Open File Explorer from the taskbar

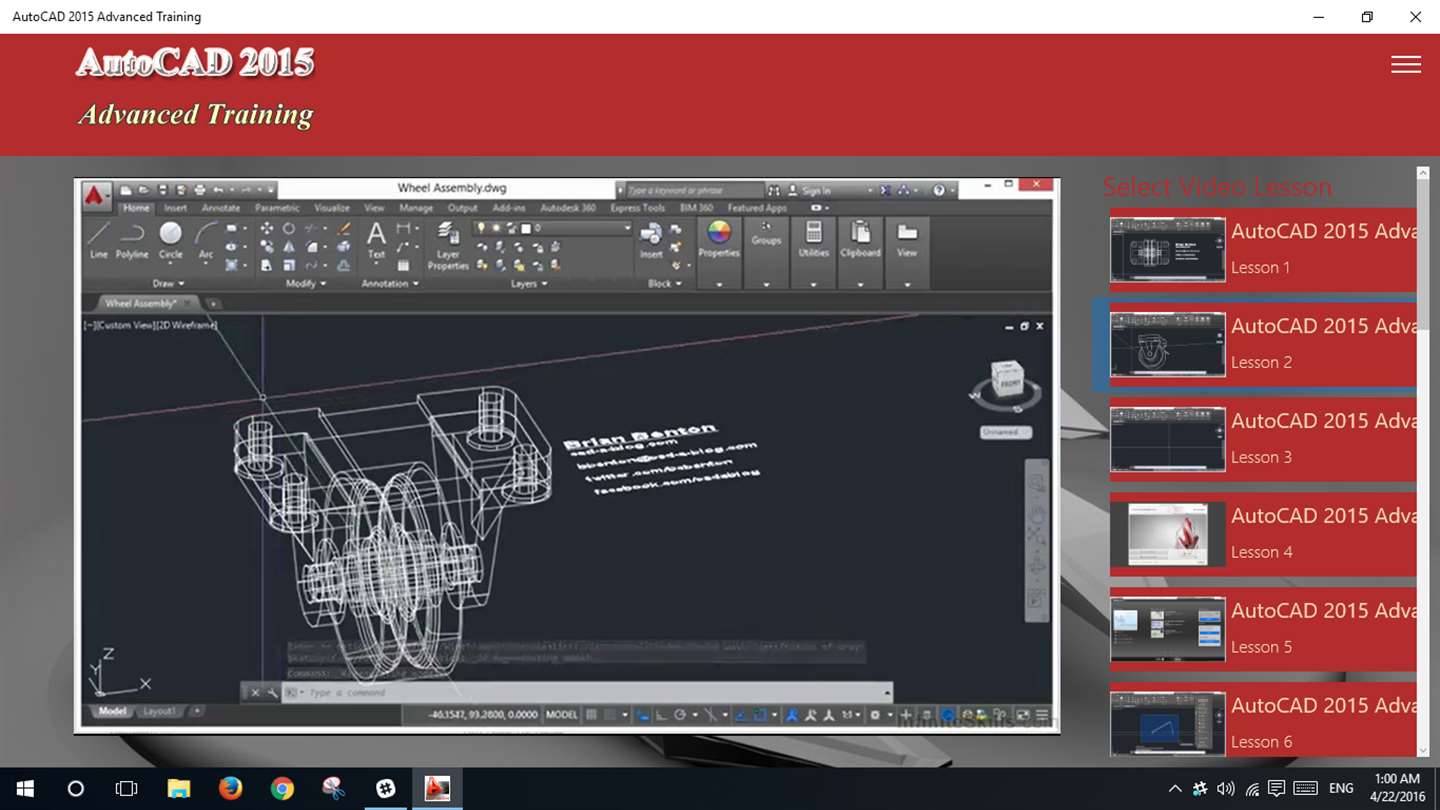(x=178, y=789)
